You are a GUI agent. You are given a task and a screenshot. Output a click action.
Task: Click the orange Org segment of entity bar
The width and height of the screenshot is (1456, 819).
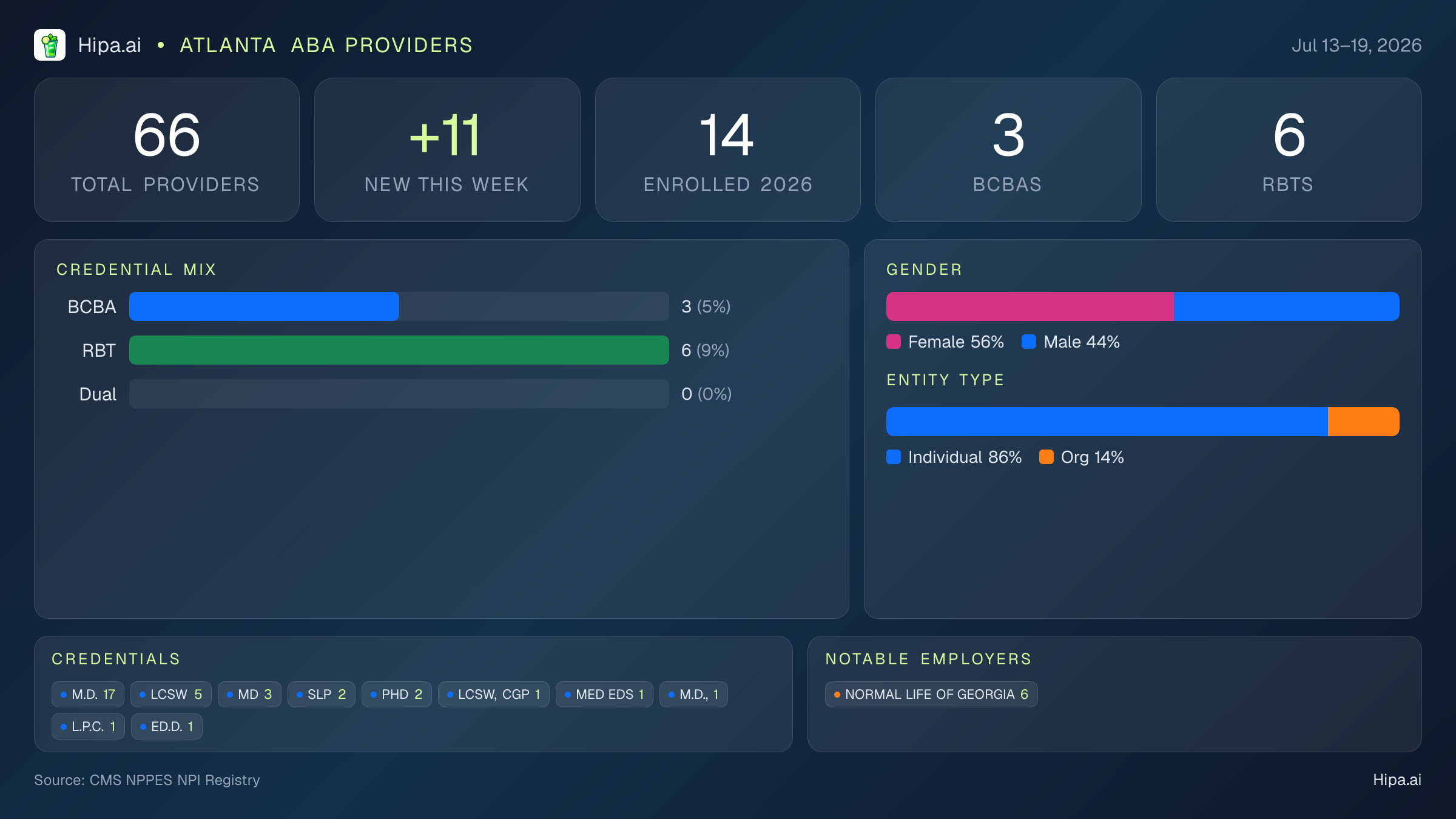tap(1364, 422)
